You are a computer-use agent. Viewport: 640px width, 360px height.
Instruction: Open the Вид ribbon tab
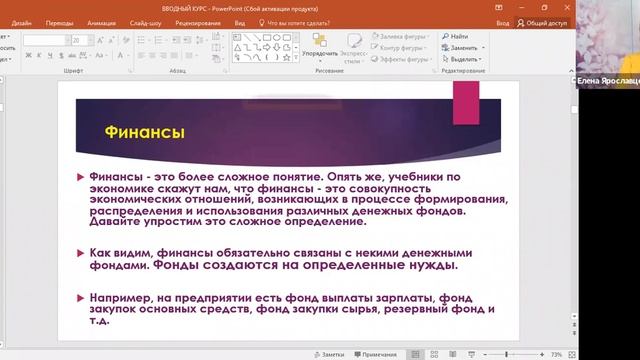pyautogui.click(x=240, y=23)
